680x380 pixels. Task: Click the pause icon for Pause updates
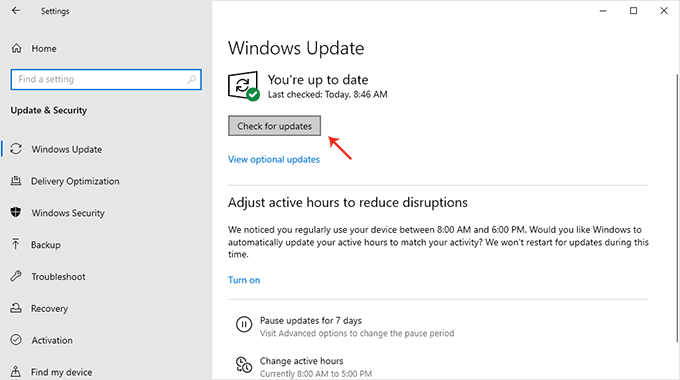pos(244,324)
